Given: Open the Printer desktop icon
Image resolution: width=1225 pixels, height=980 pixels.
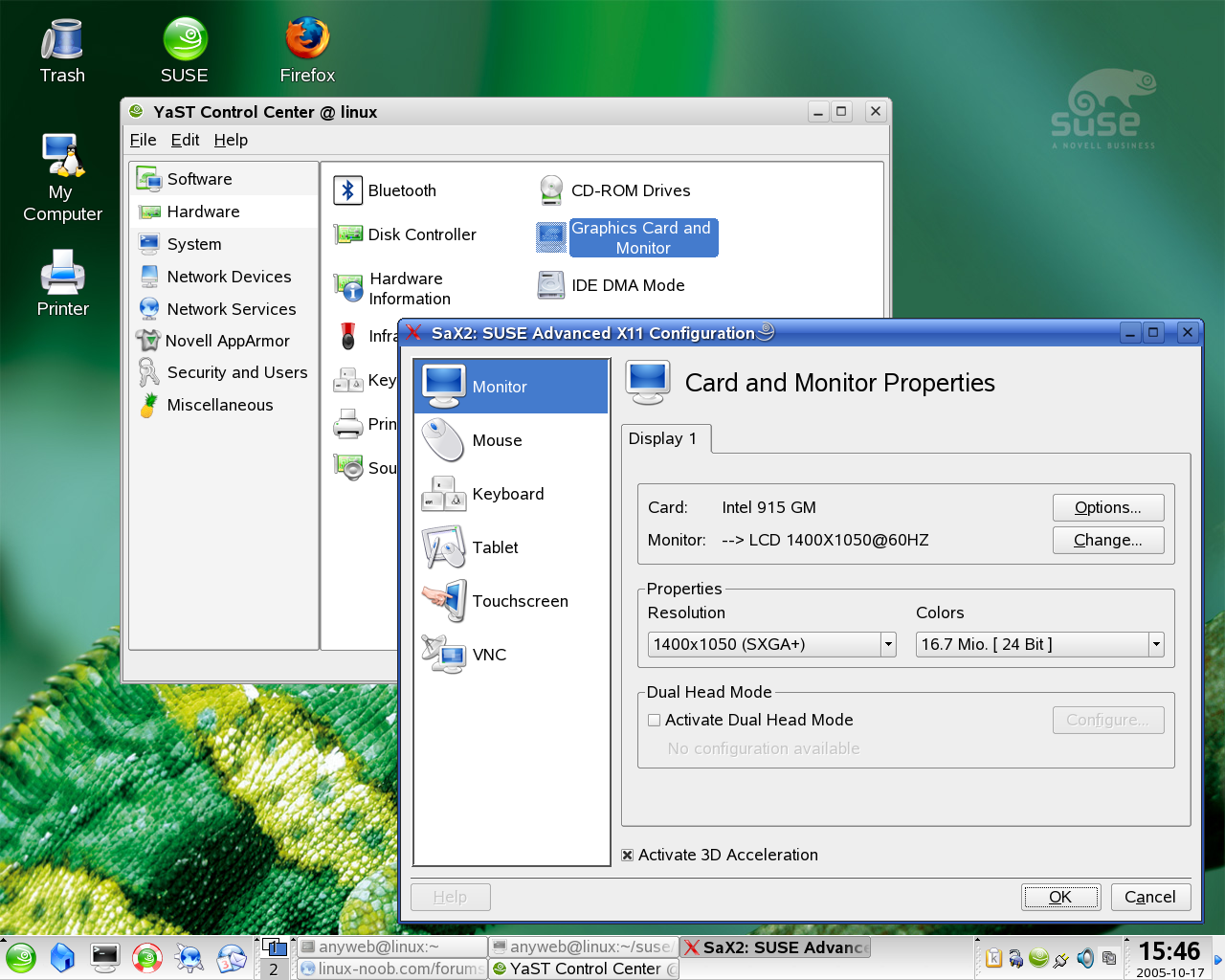Looking at the screenshot, I should tap(62, 283).
